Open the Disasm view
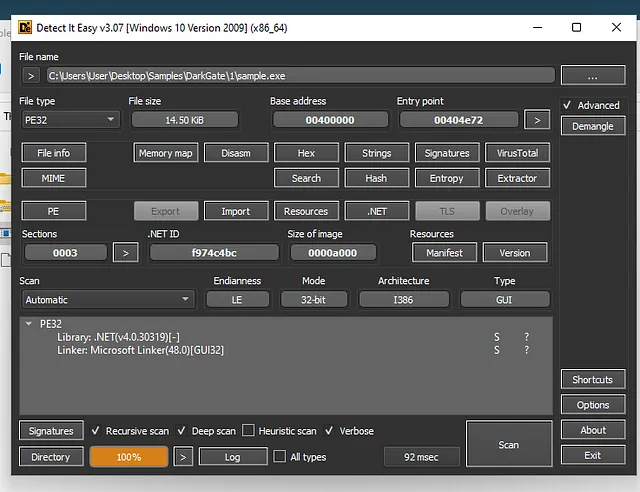Screen dimensions: 640x492 236,153
